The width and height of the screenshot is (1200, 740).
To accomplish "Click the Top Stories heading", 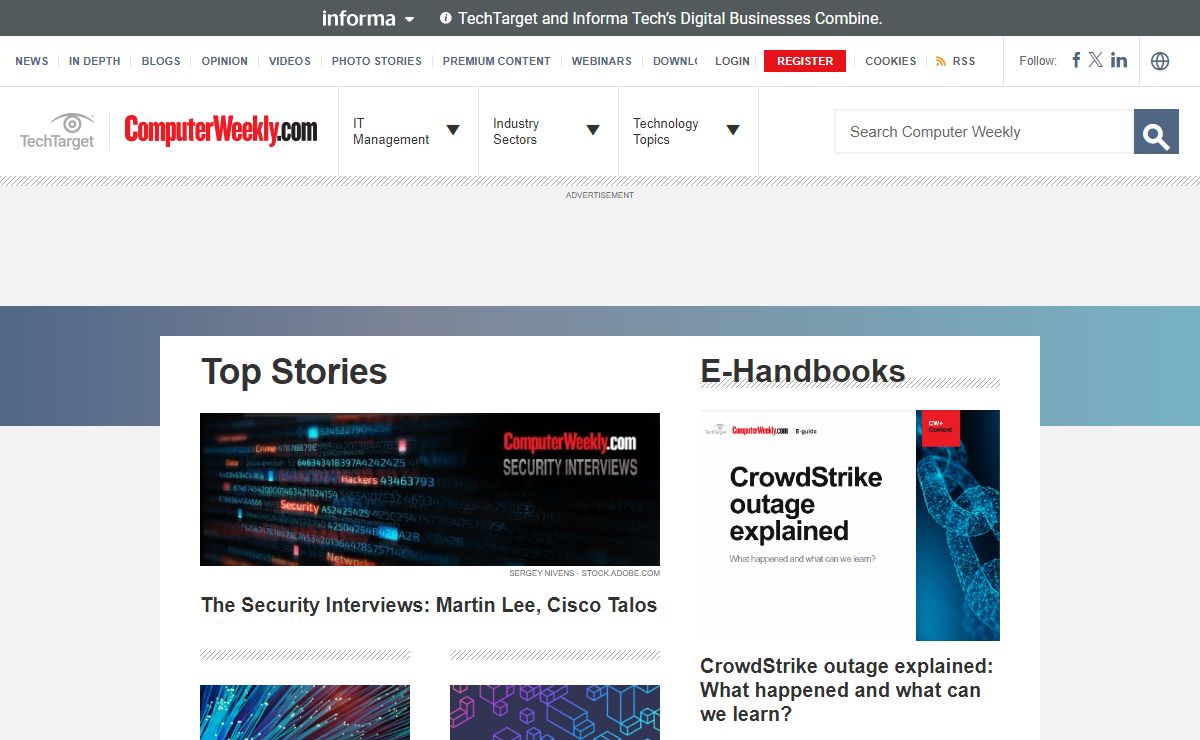I will (294, 371).
